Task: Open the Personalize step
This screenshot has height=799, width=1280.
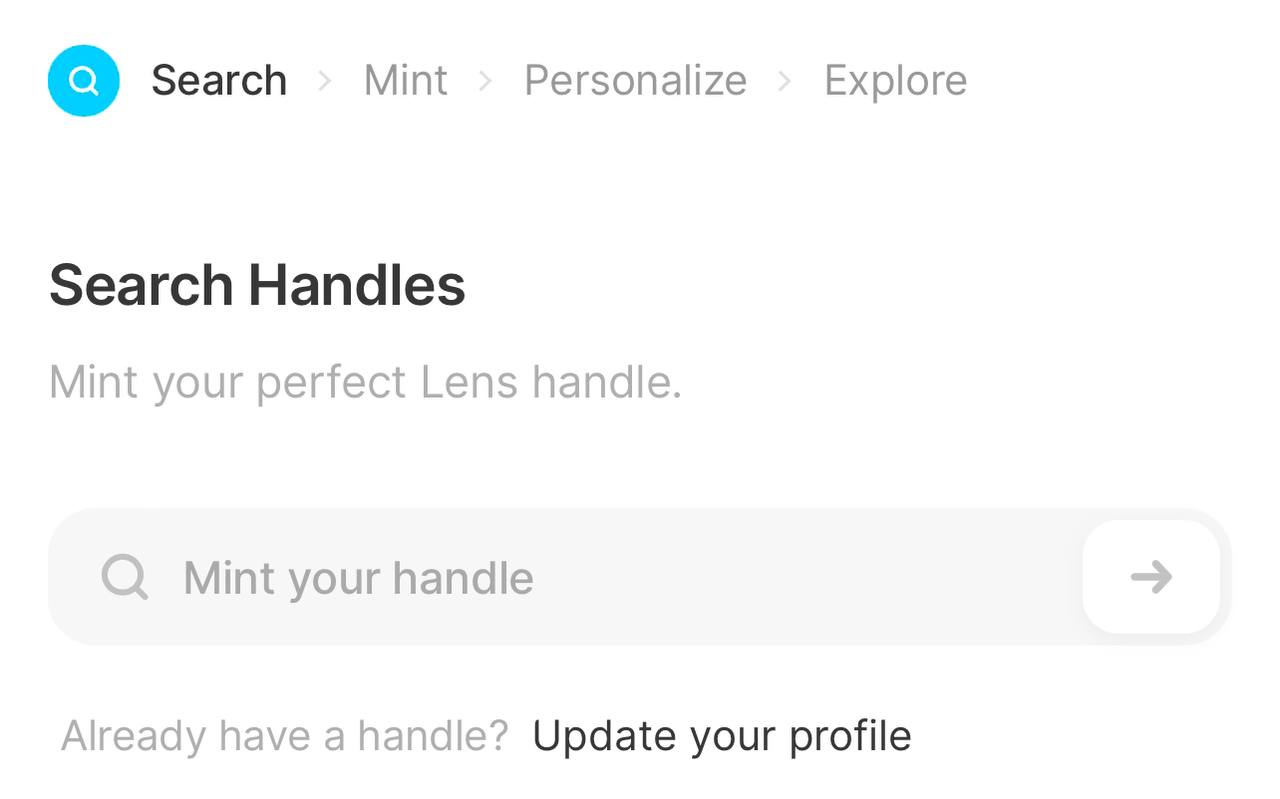Action: coord(636,80)
